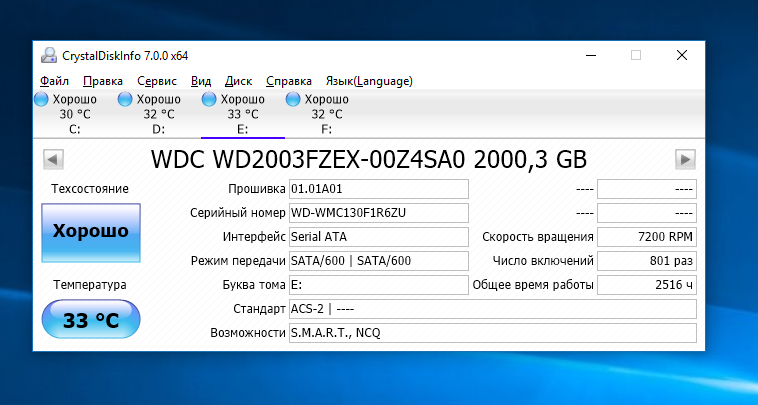The height and width of the screenshot is (405, 758).
Task: Click the firmware field 01.01A01
Action: click(379, 189)
